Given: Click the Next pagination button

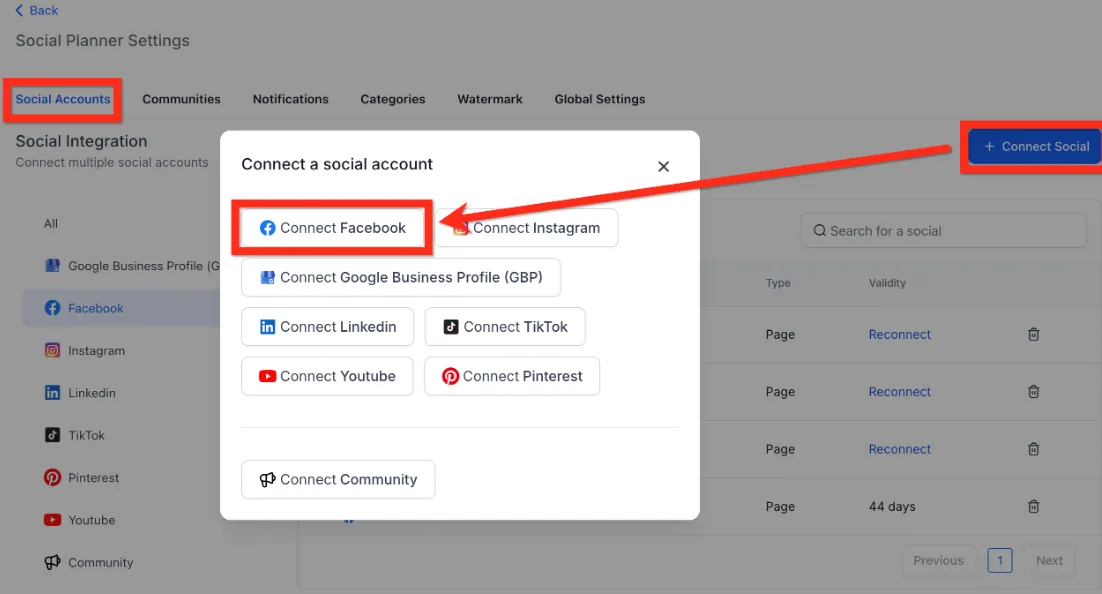Looking at the screenshot, I should click(x=1049, y=560).
